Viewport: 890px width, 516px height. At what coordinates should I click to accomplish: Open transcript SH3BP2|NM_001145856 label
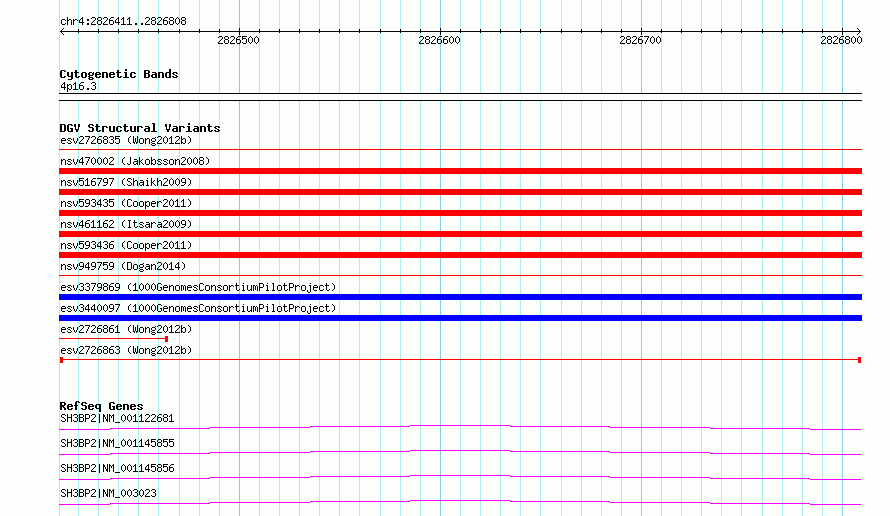click(117, 468)
